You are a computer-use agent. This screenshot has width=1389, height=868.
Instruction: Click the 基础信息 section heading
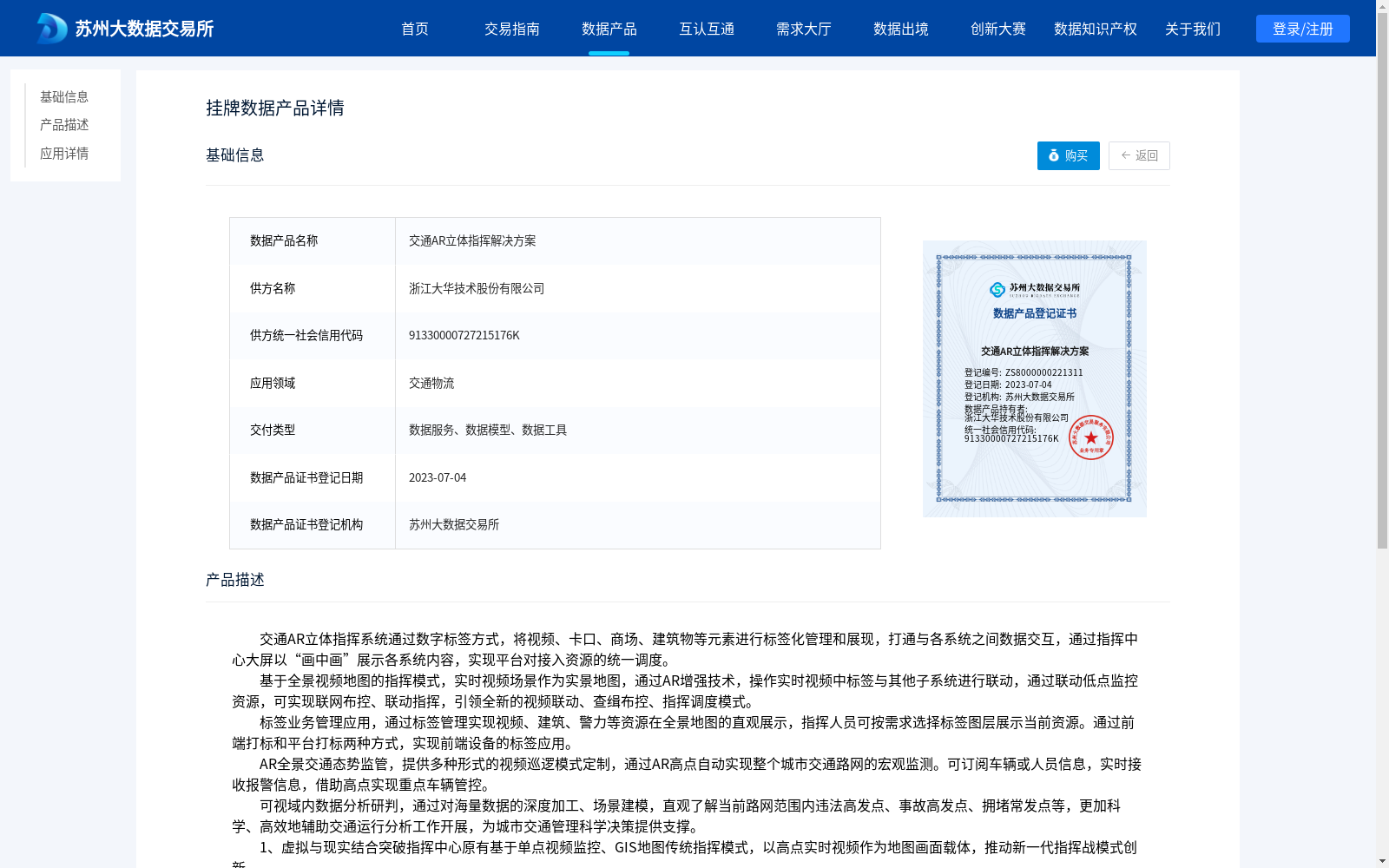(x=235, y=155)
